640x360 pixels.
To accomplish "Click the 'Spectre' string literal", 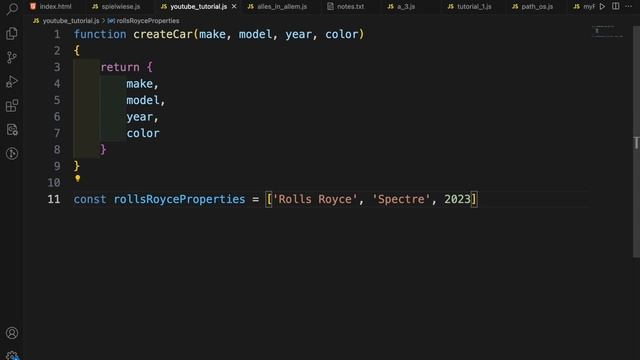I will click(401, 199).
